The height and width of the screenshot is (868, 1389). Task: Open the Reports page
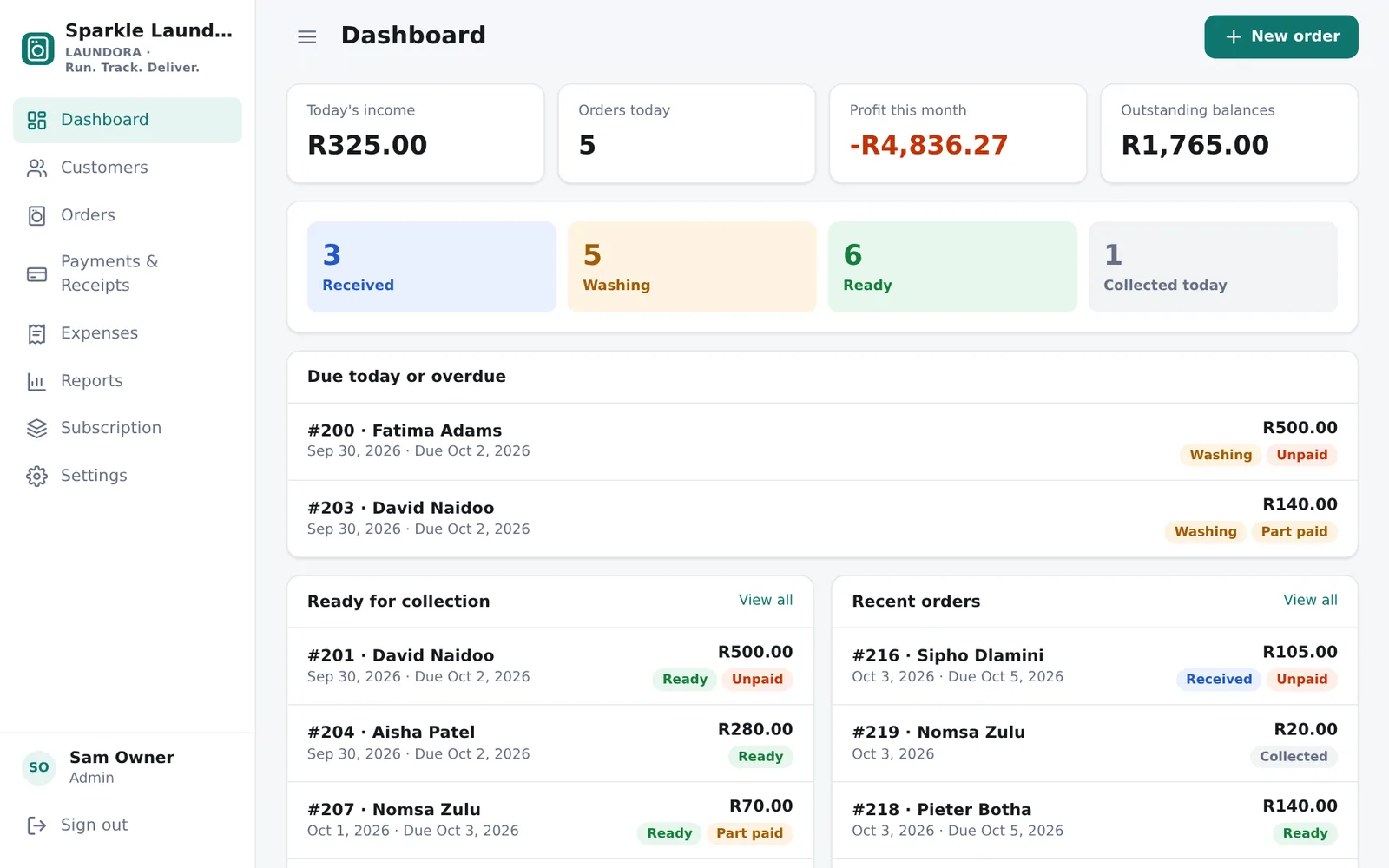pos(128,381)
